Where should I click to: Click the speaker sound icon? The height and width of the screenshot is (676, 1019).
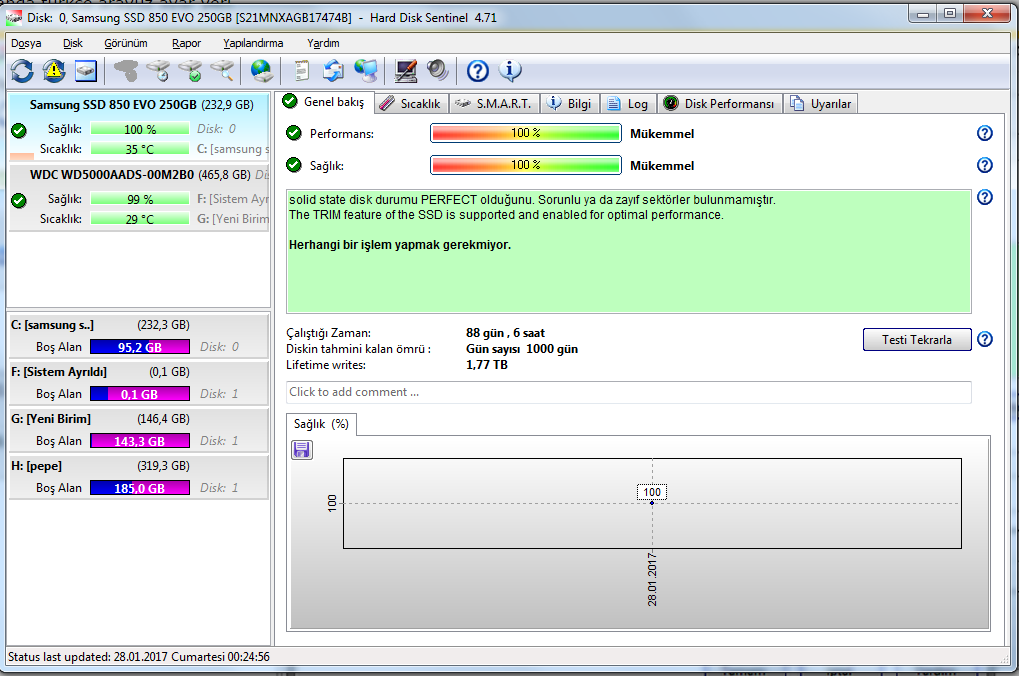[438, 71]
